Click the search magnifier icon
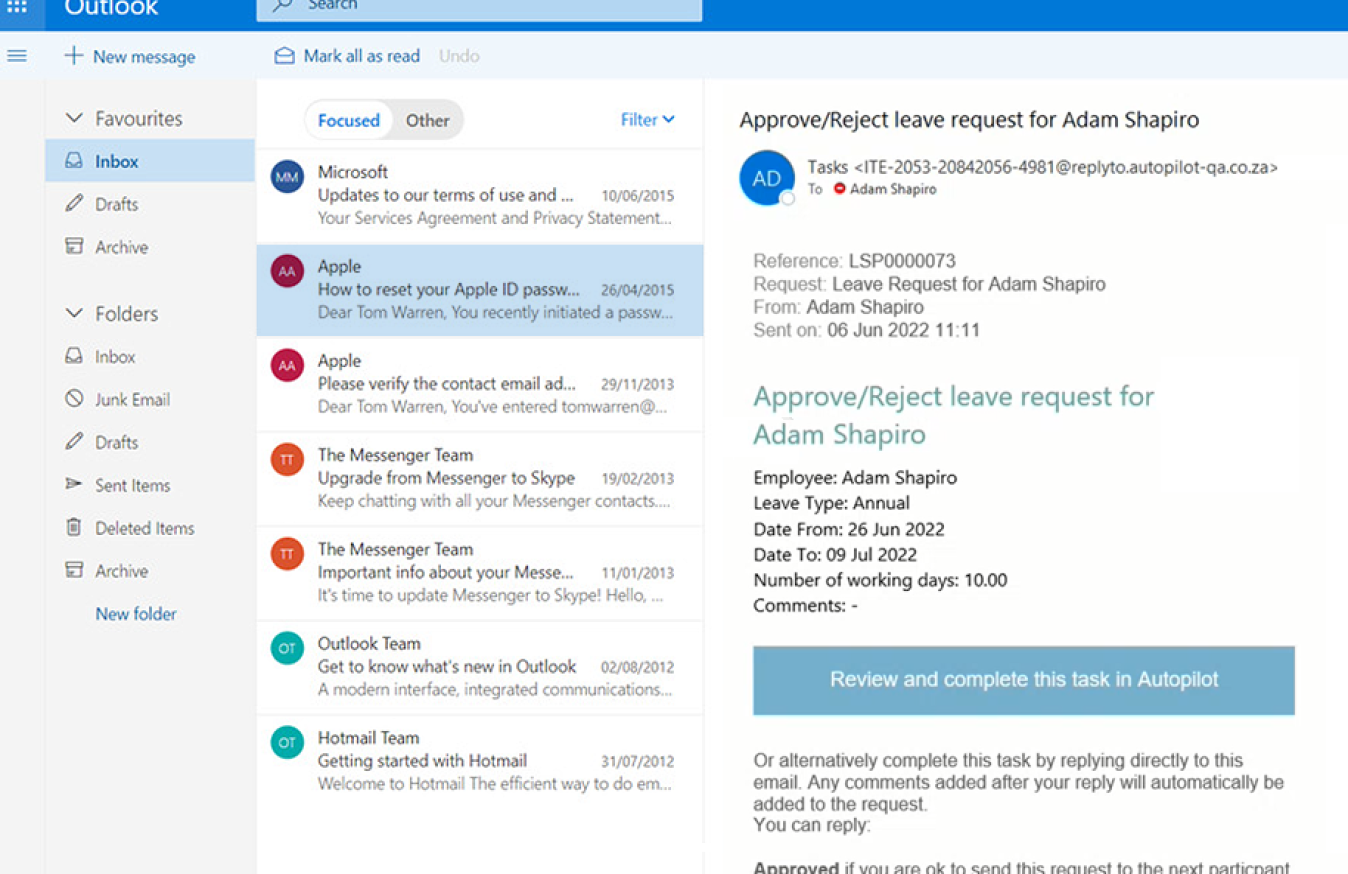Image resolution: width=1348 pixels, height=874 pixels. [284, 6]
